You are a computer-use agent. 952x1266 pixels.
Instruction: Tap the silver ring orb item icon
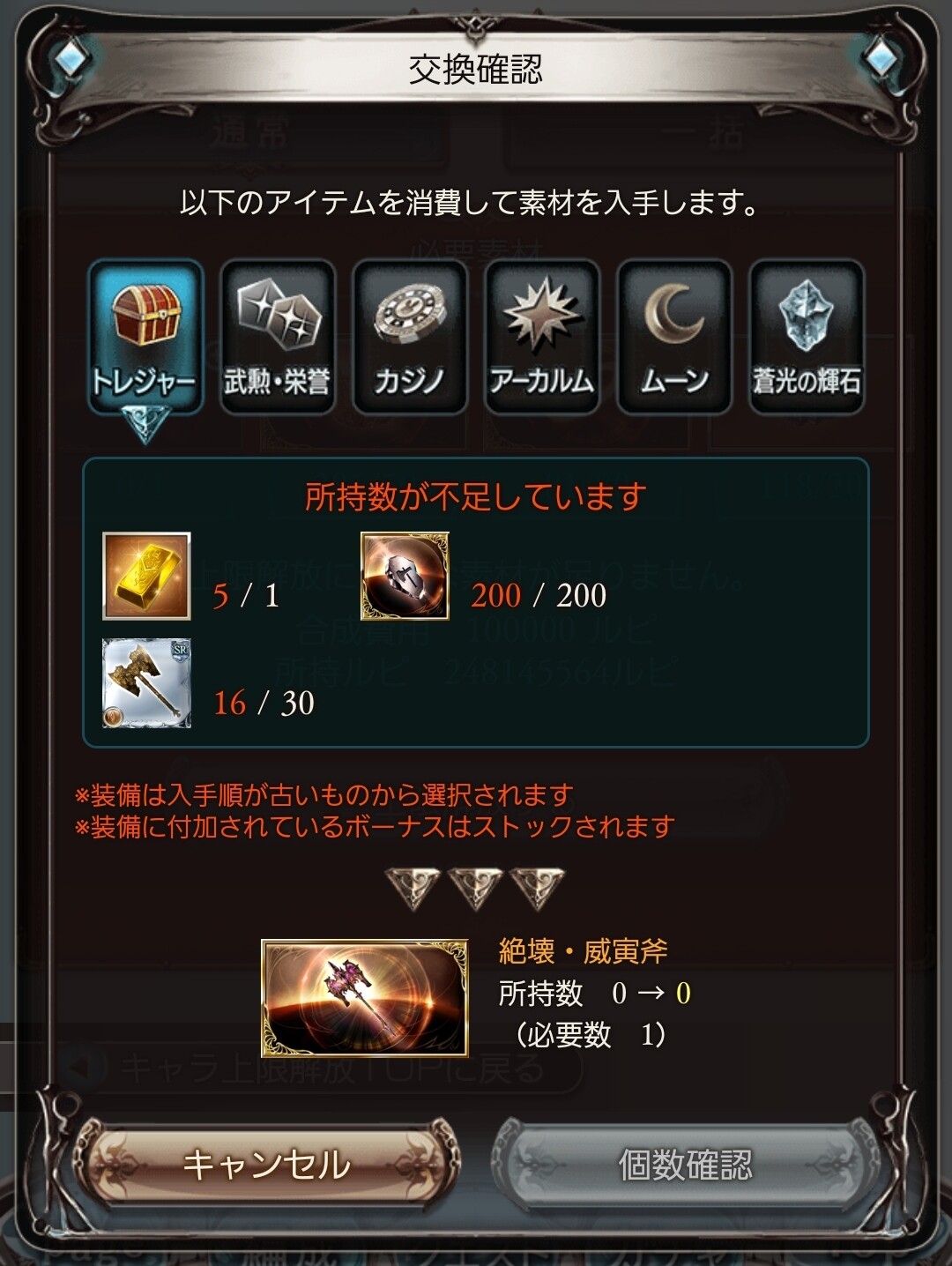click(405, 576)
